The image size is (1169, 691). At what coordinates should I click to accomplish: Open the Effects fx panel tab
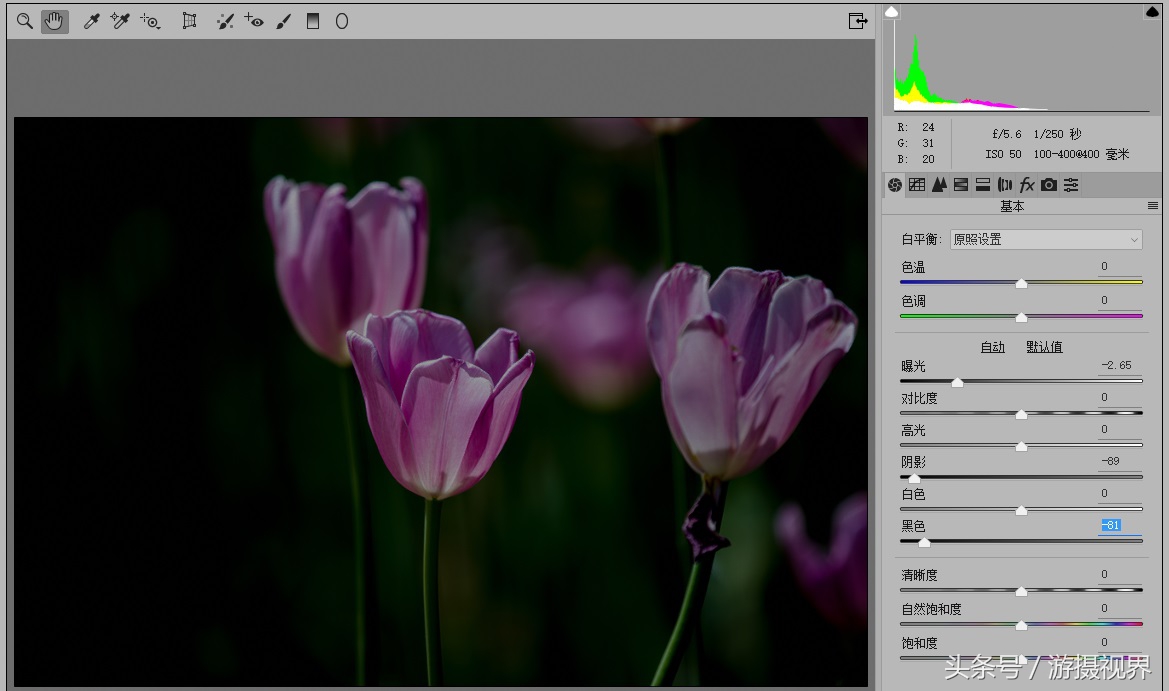pos(1027,185)
